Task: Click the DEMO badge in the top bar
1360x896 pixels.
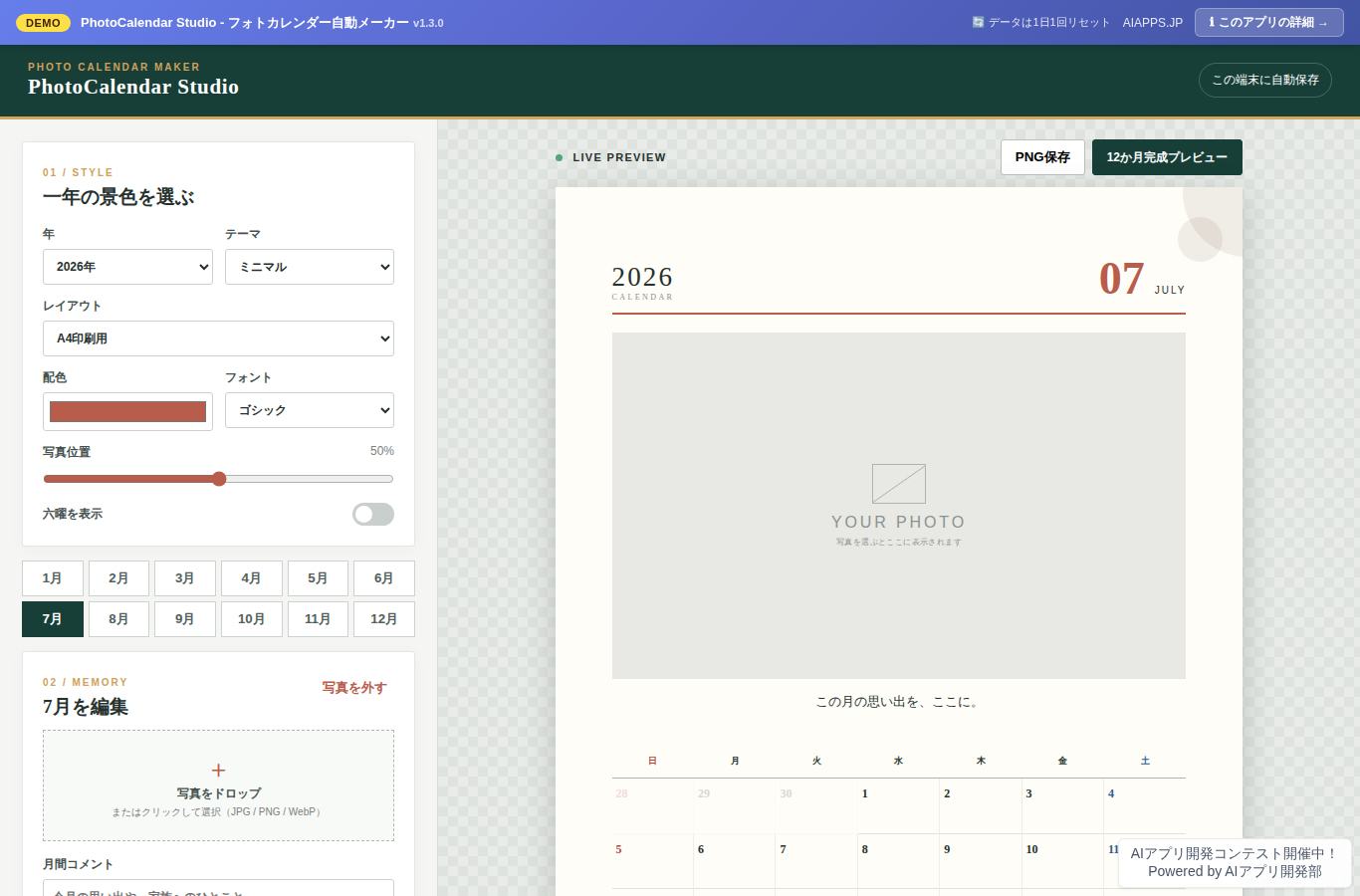Action: (x=43, y=23)
